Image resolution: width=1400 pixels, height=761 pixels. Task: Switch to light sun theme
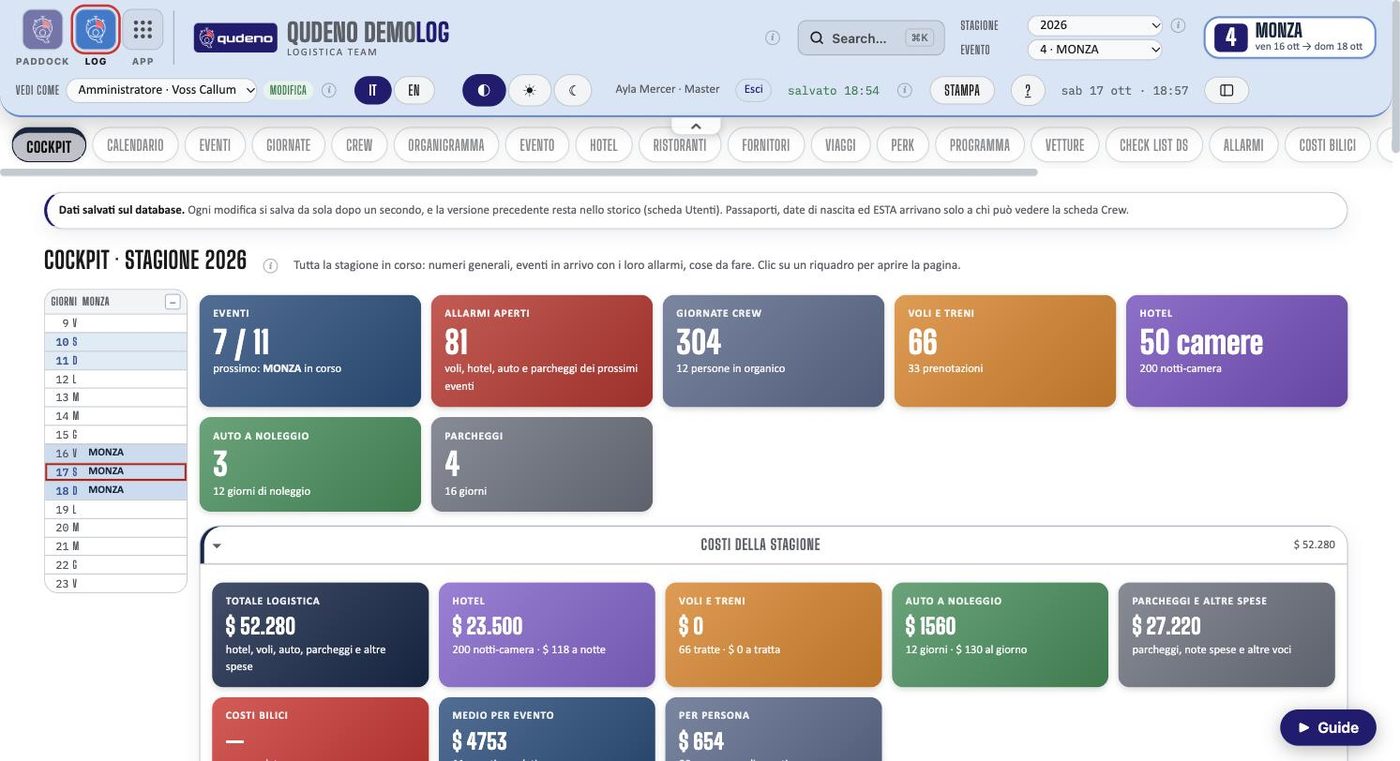tap(529, 90)
